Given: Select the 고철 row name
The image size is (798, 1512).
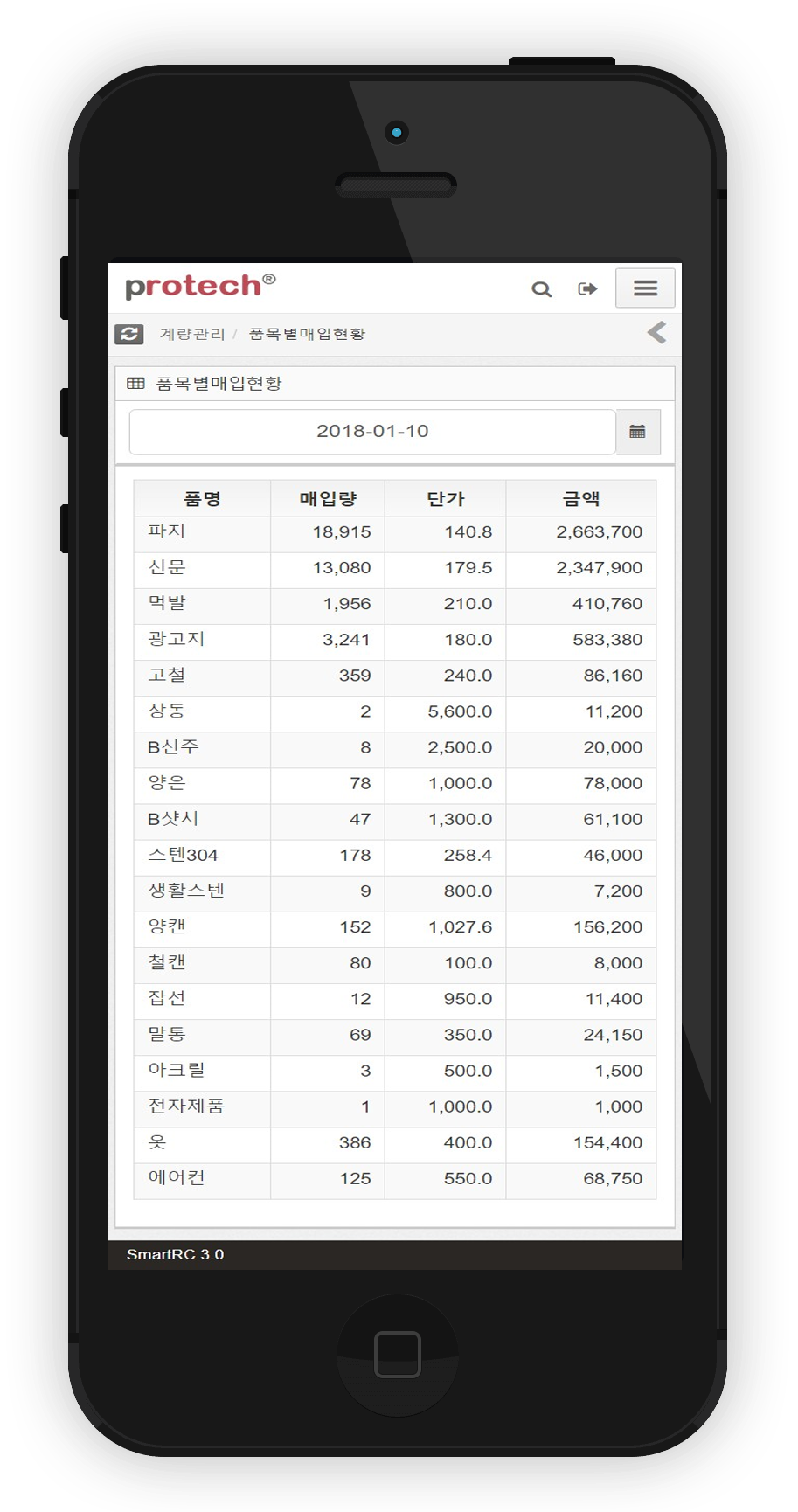Looking at the screenshot, I should coord(166,675).
